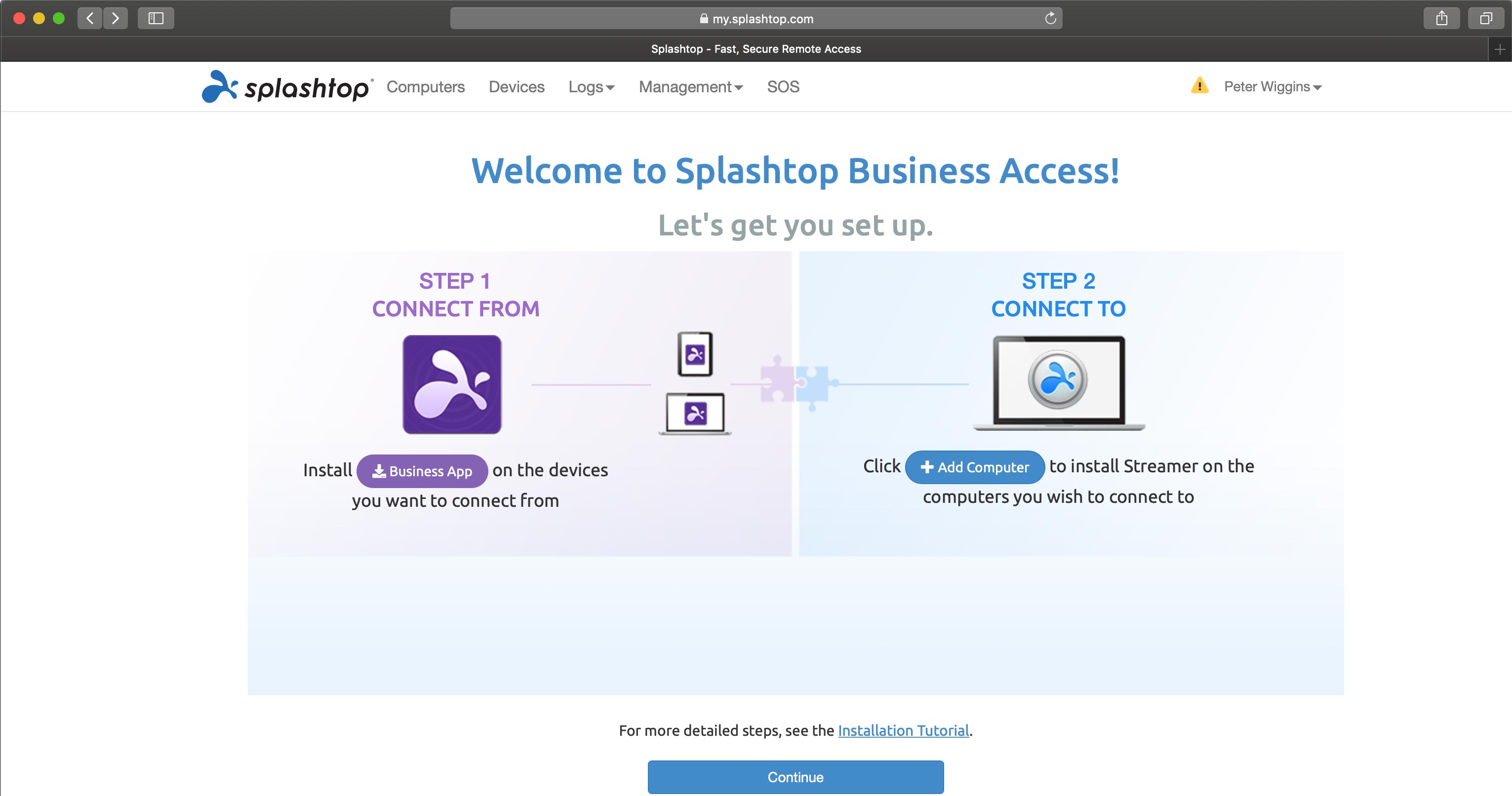1512x796 pixels.
Task: Click the Welcome to Splashtop Business Access heading
Action: (x=796, y=171)
